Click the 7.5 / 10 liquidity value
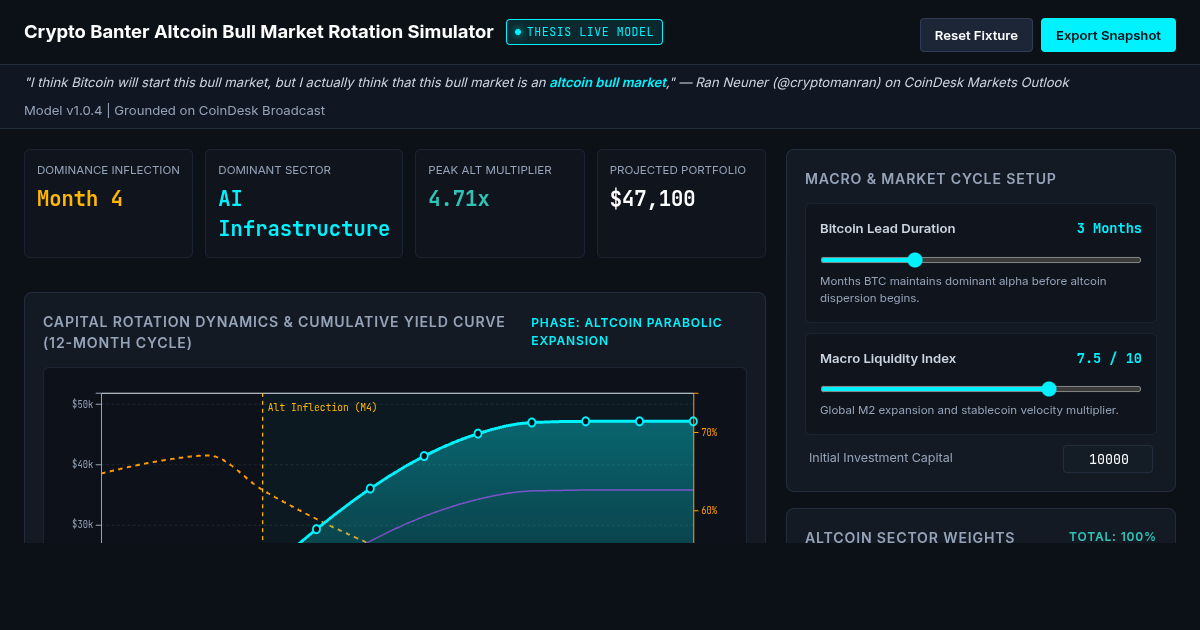This screenshot has height=630, width=1200. [1109, 358]
